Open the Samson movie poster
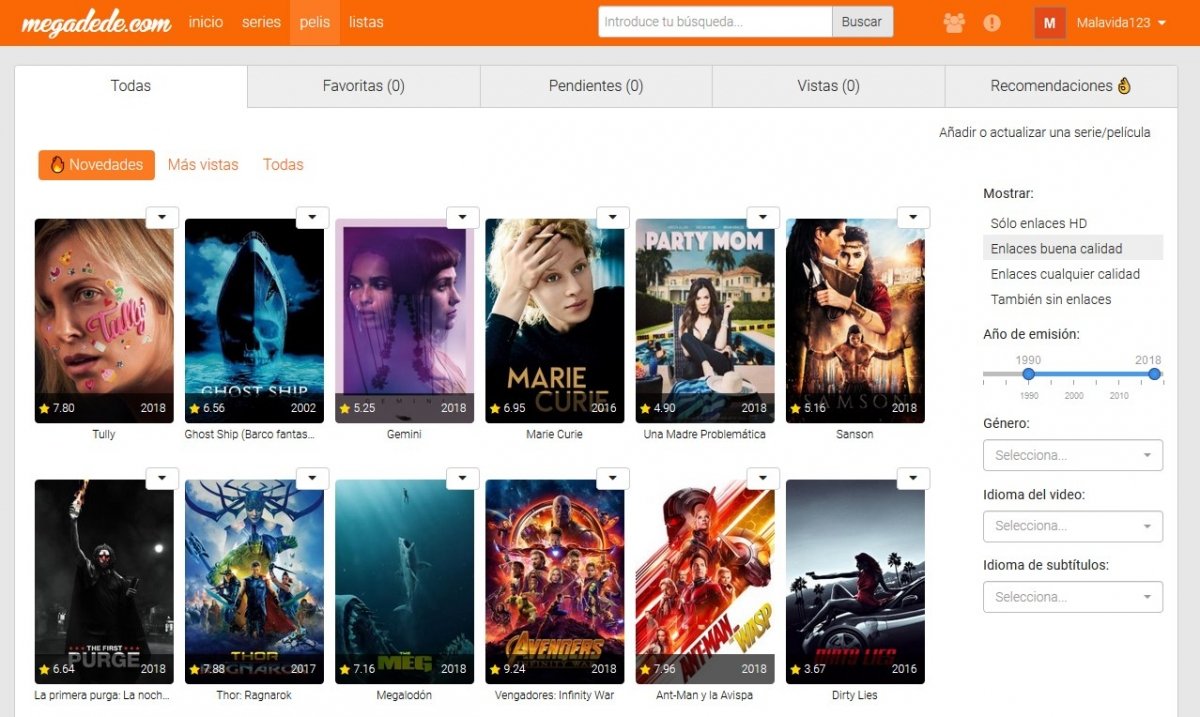Image resolution: width=1200 pixels, height=717 pixels. (855, 321)
